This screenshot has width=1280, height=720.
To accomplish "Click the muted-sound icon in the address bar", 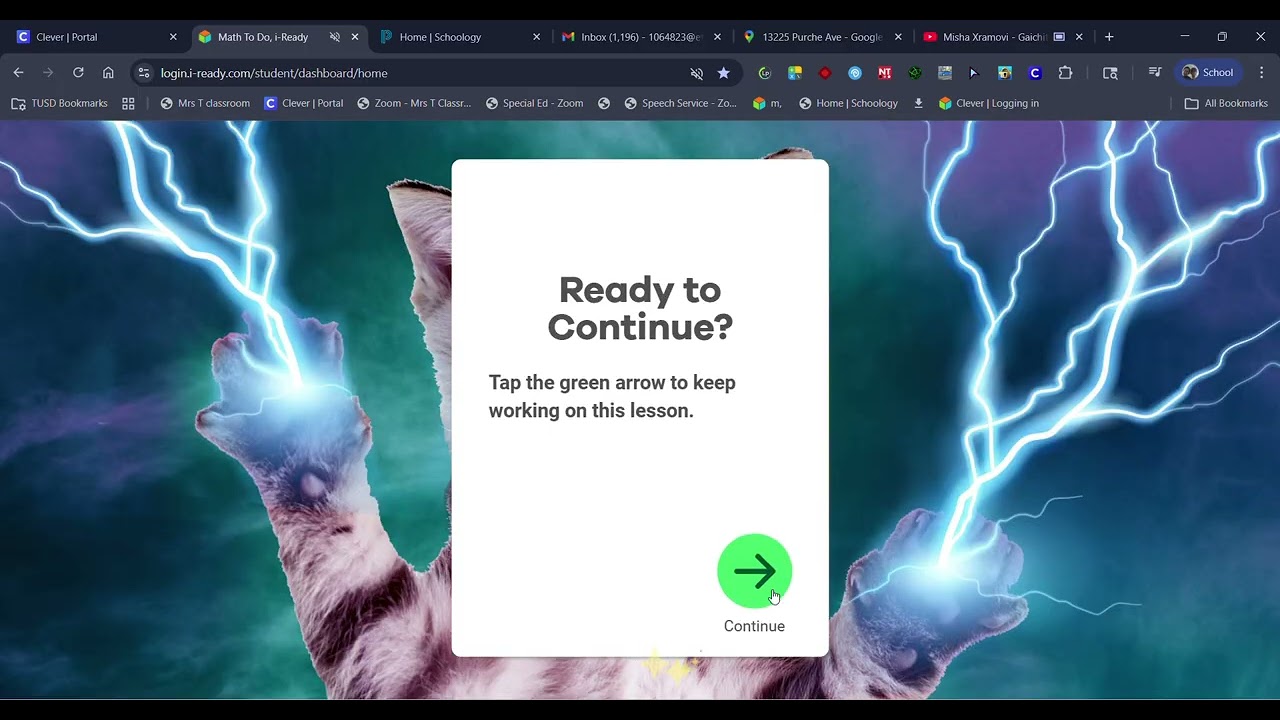I will coord(697,73).
